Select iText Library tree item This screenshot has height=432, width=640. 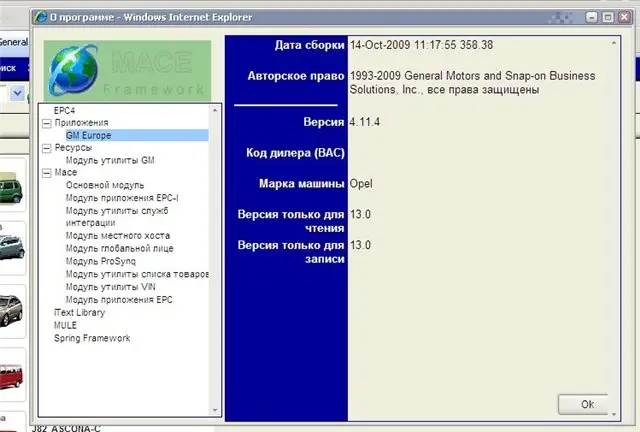pos(80,312)
